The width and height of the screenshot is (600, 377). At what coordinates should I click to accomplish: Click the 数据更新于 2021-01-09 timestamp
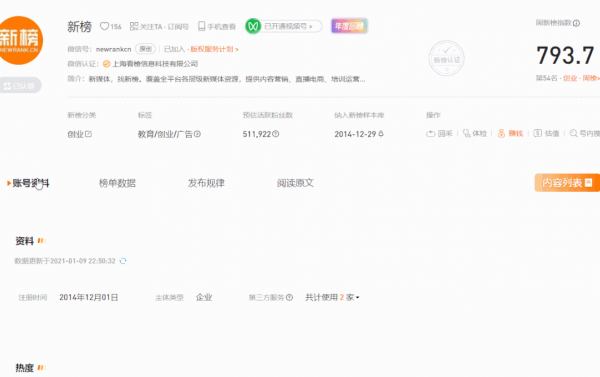(x=65, y=261)
